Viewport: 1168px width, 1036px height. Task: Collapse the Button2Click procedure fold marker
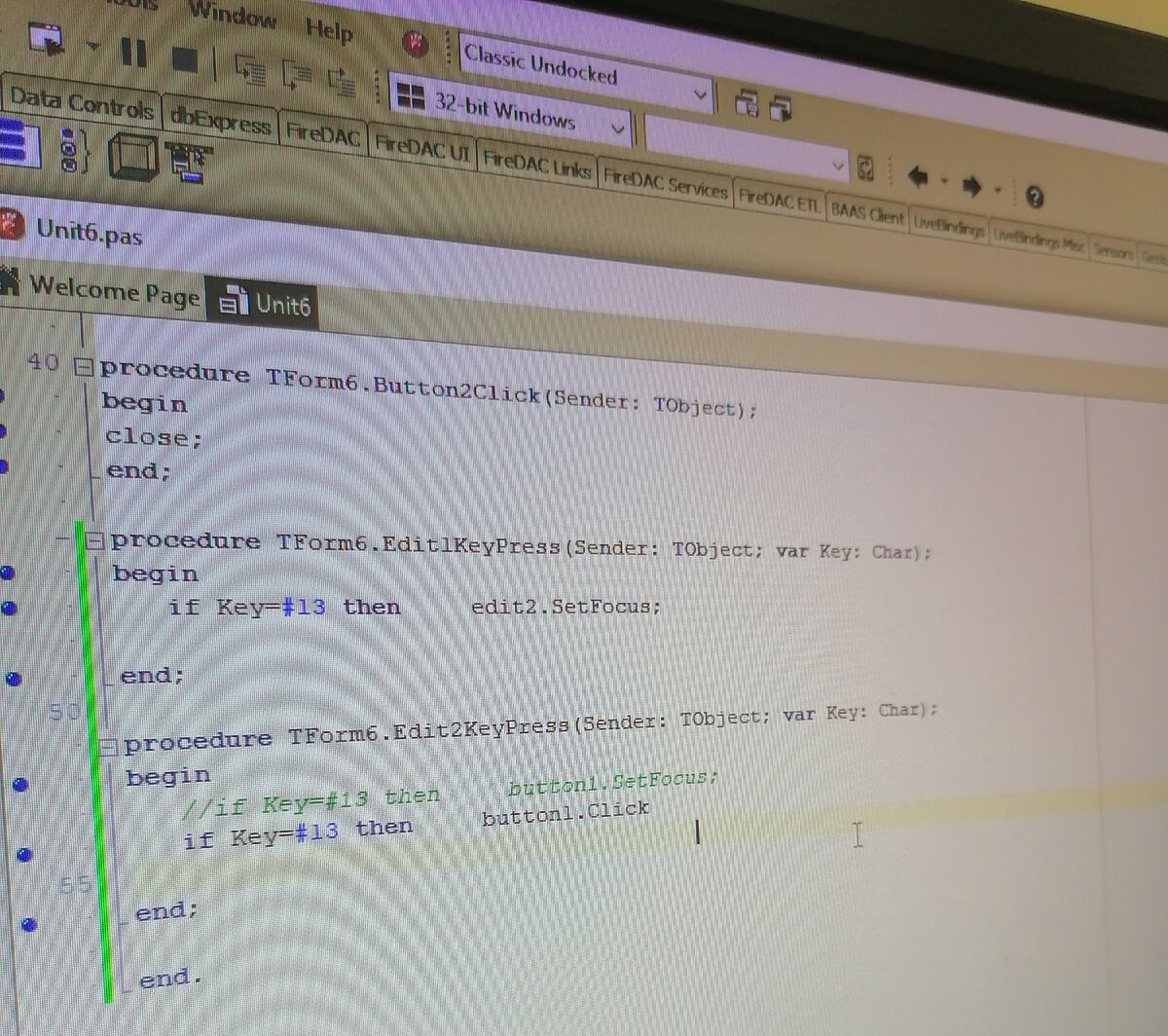[84, 368]
